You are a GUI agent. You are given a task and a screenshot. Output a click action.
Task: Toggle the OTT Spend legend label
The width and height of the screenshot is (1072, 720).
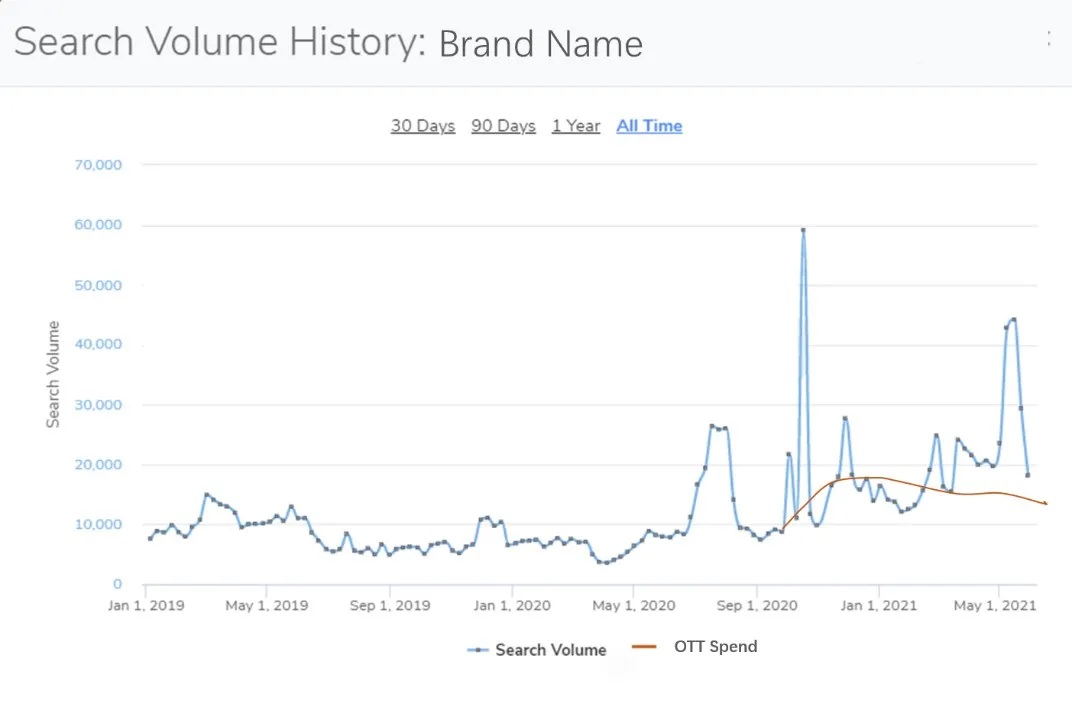715,646
